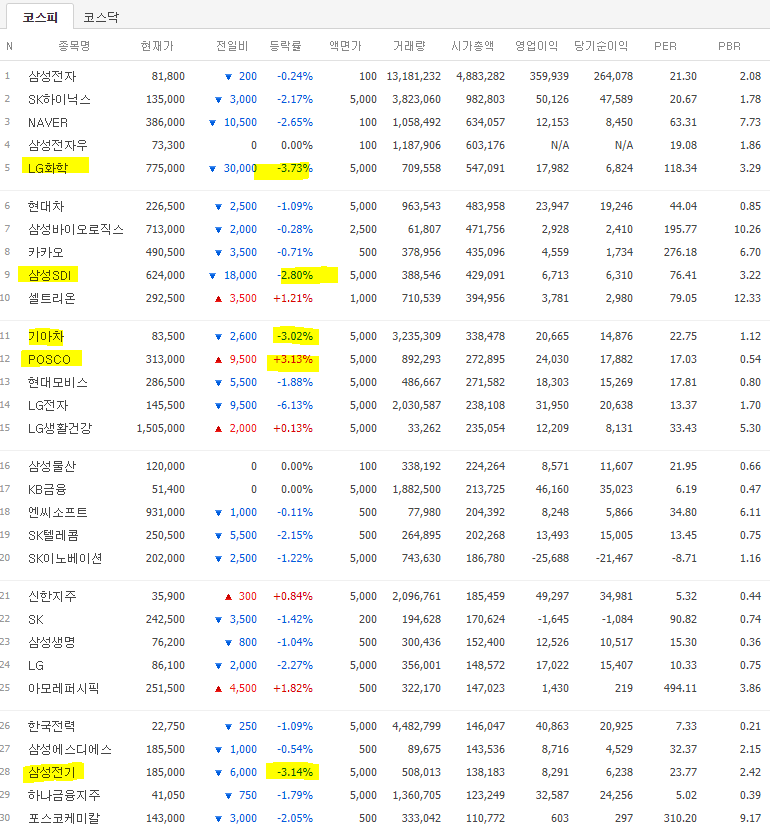Select 삼성전자 current price 81,800
This screenshot has width=770, height=838.
pos(168,76)
